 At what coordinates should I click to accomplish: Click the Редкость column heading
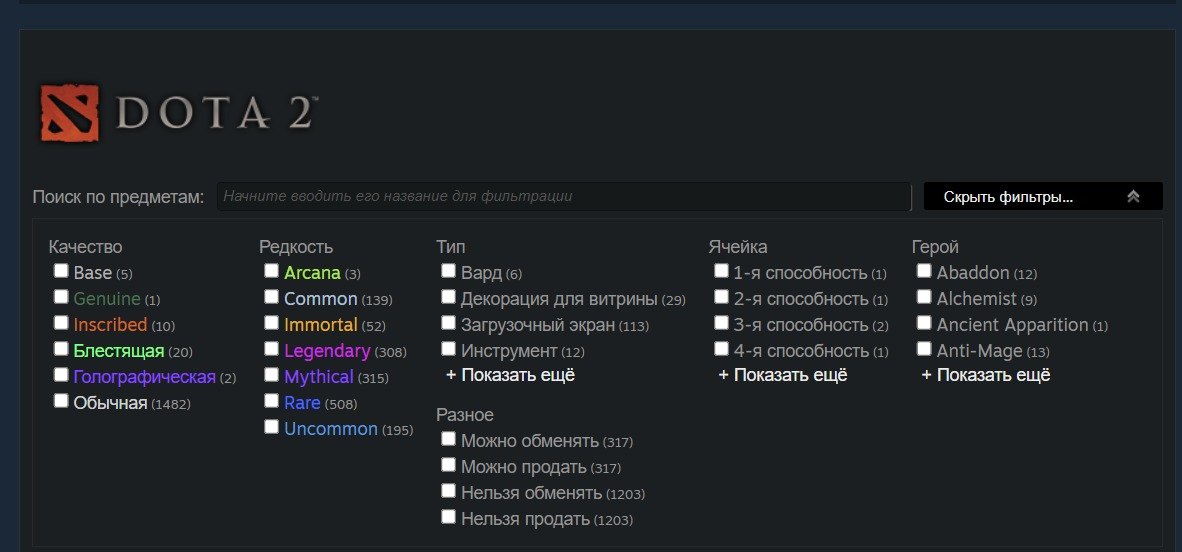[296, 247]
